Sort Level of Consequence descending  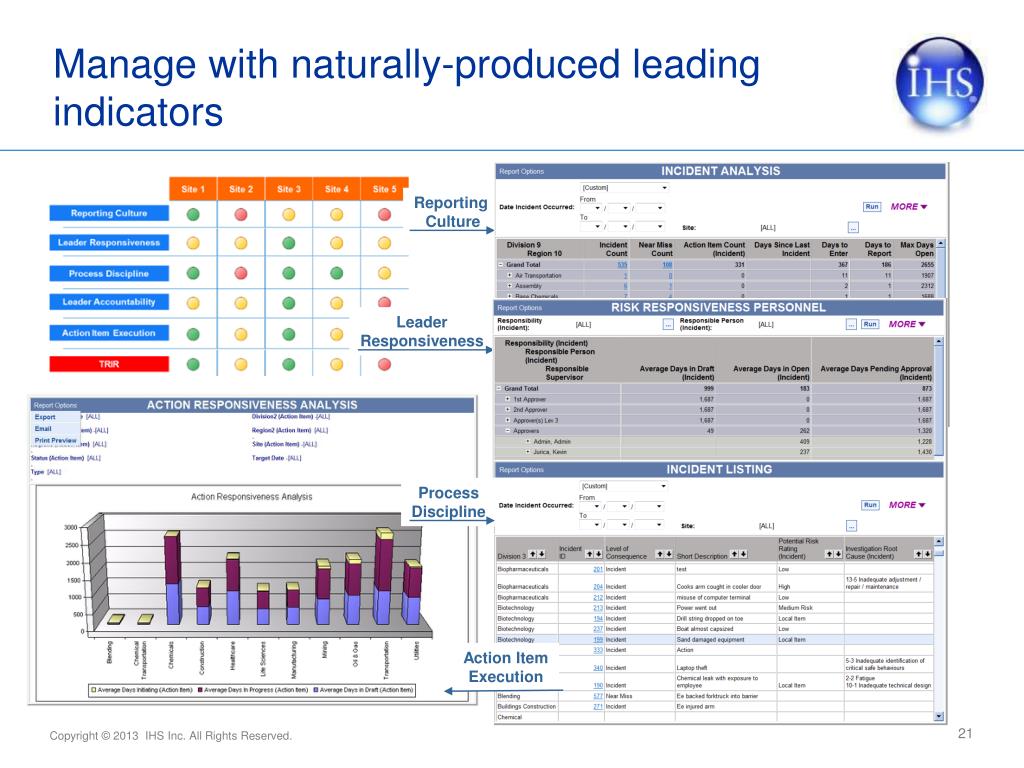pos(669,554)
